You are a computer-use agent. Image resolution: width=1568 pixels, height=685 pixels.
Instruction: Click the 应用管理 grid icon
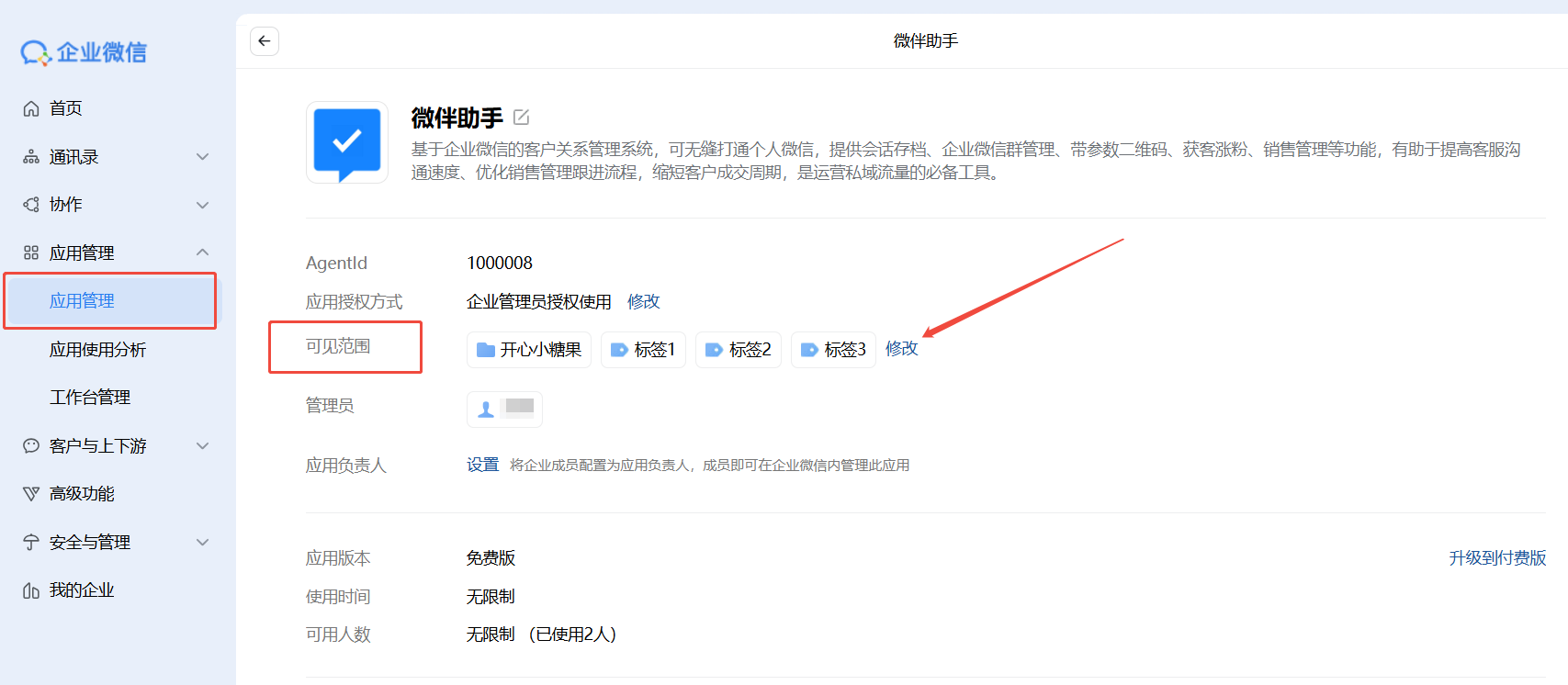pyautogui.click(x=31, y=253)
